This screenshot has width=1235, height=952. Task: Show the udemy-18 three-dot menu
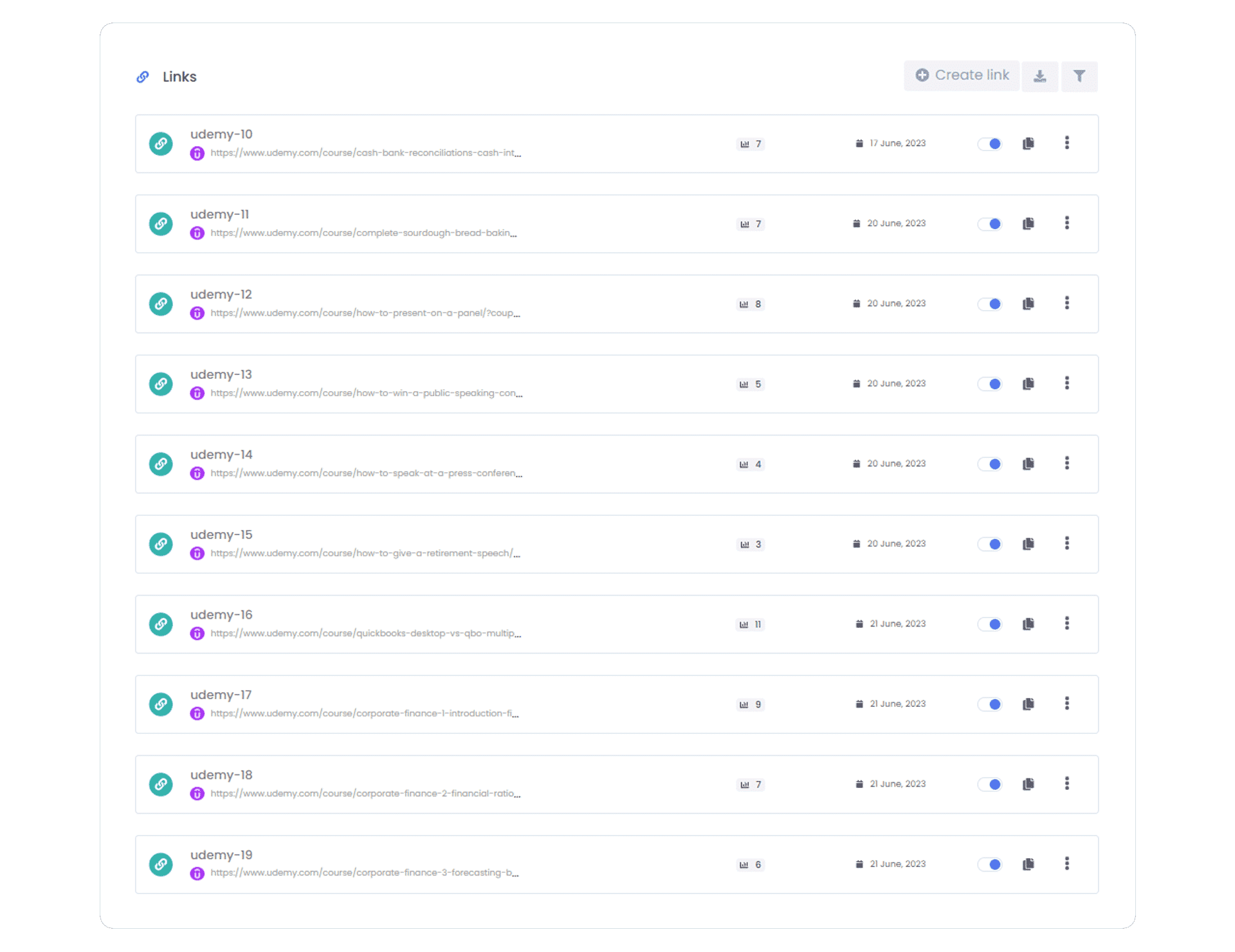pos(1066,783)
